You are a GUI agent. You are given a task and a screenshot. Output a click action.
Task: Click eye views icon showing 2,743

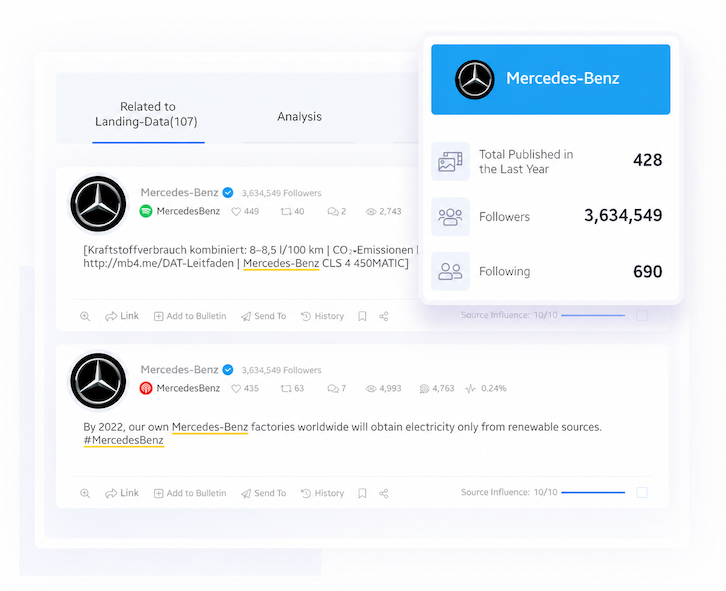[371, 212]
